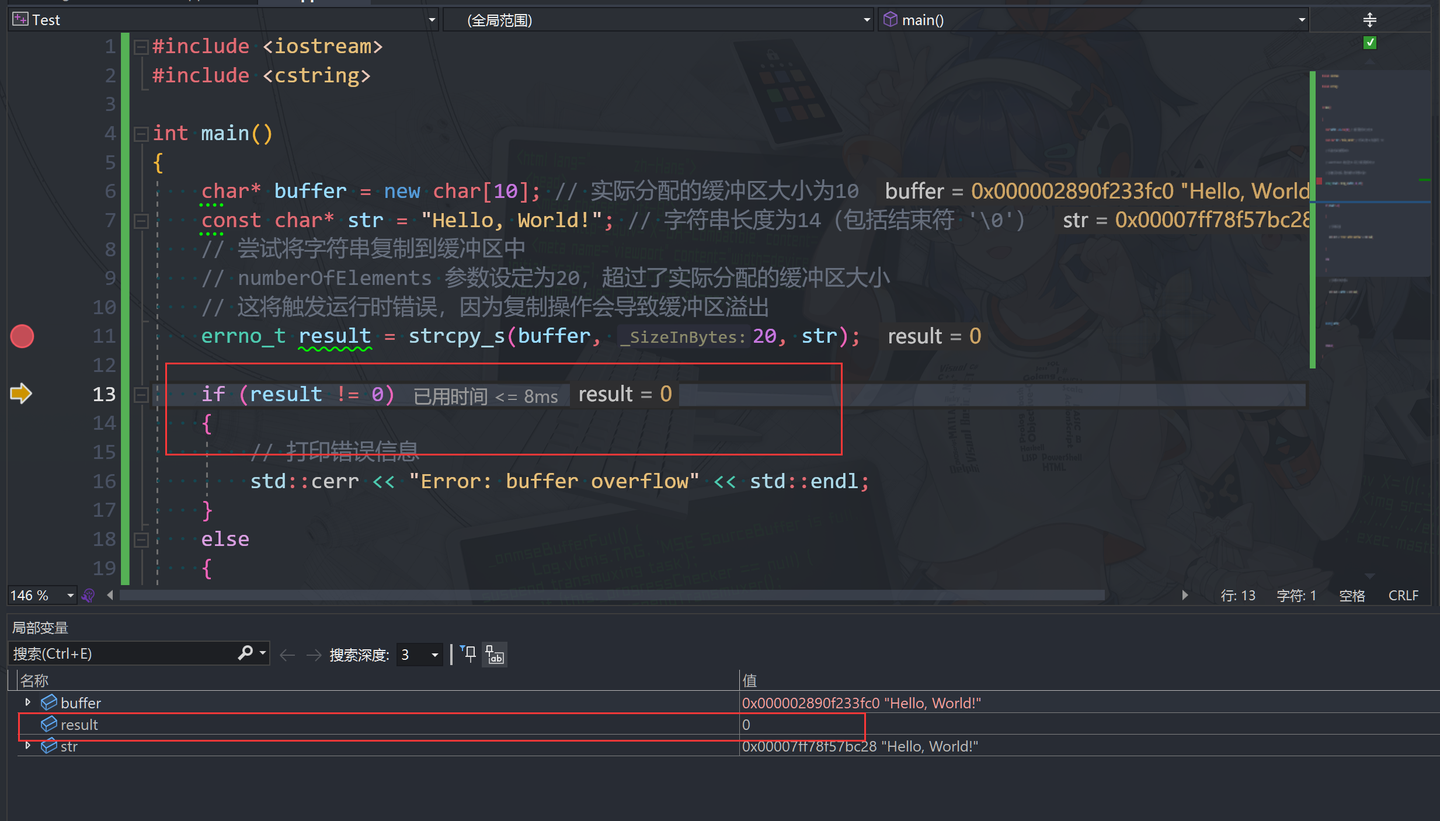1440x821 pixels.
Task: Click the yellow execution arrow at line 13
Action: [21, 393]
